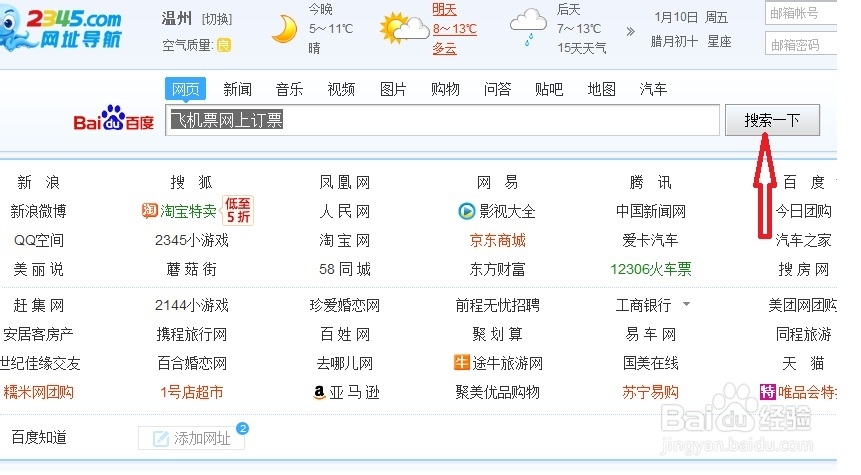Open the 15天天气 forecast link

point(582,48)
